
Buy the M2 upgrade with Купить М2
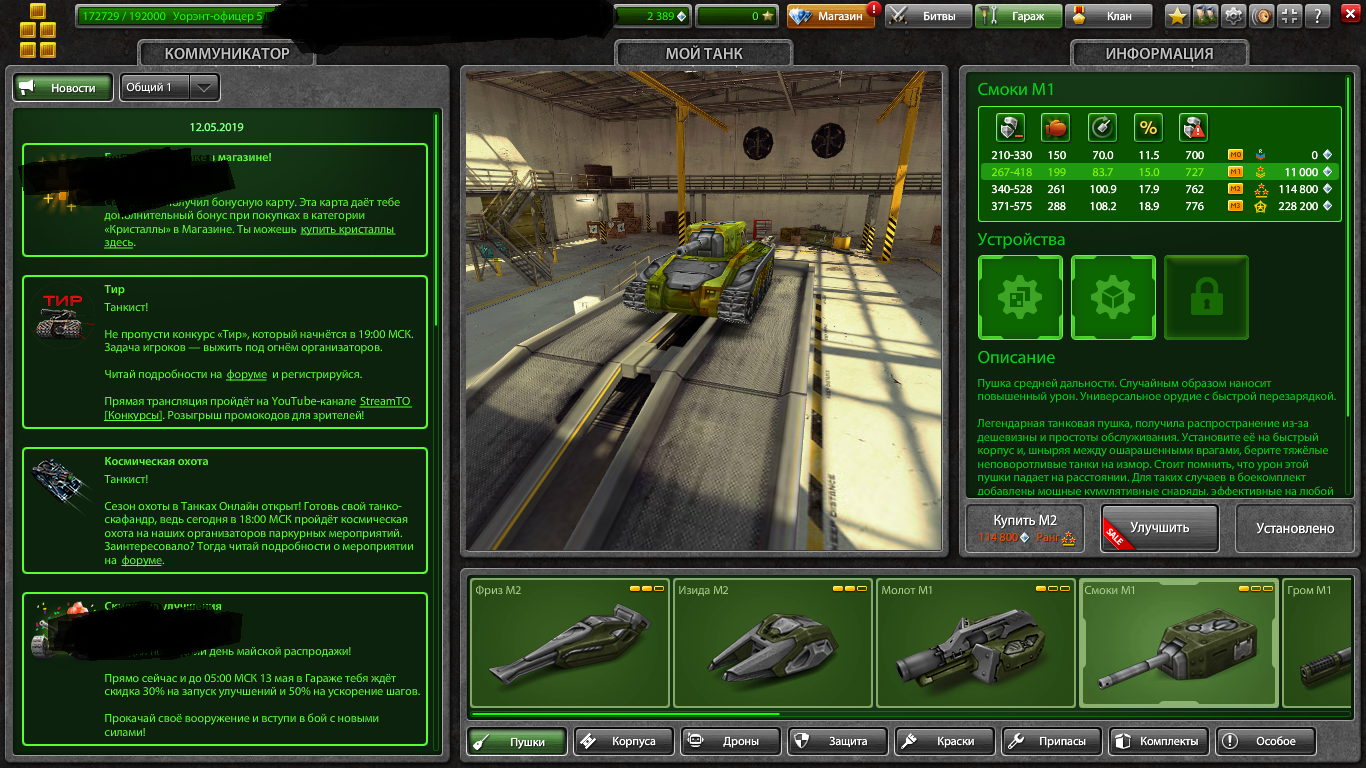click(1025, 528)
